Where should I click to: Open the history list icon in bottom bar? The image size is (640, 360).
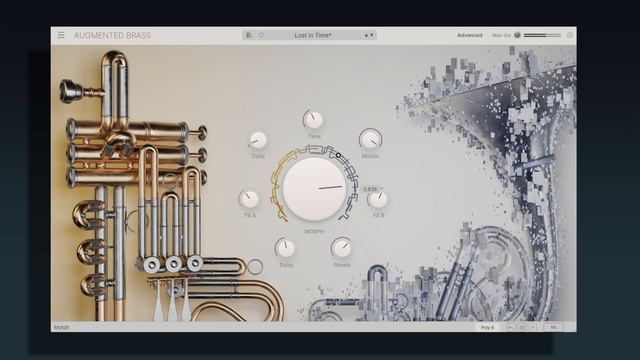522,327
